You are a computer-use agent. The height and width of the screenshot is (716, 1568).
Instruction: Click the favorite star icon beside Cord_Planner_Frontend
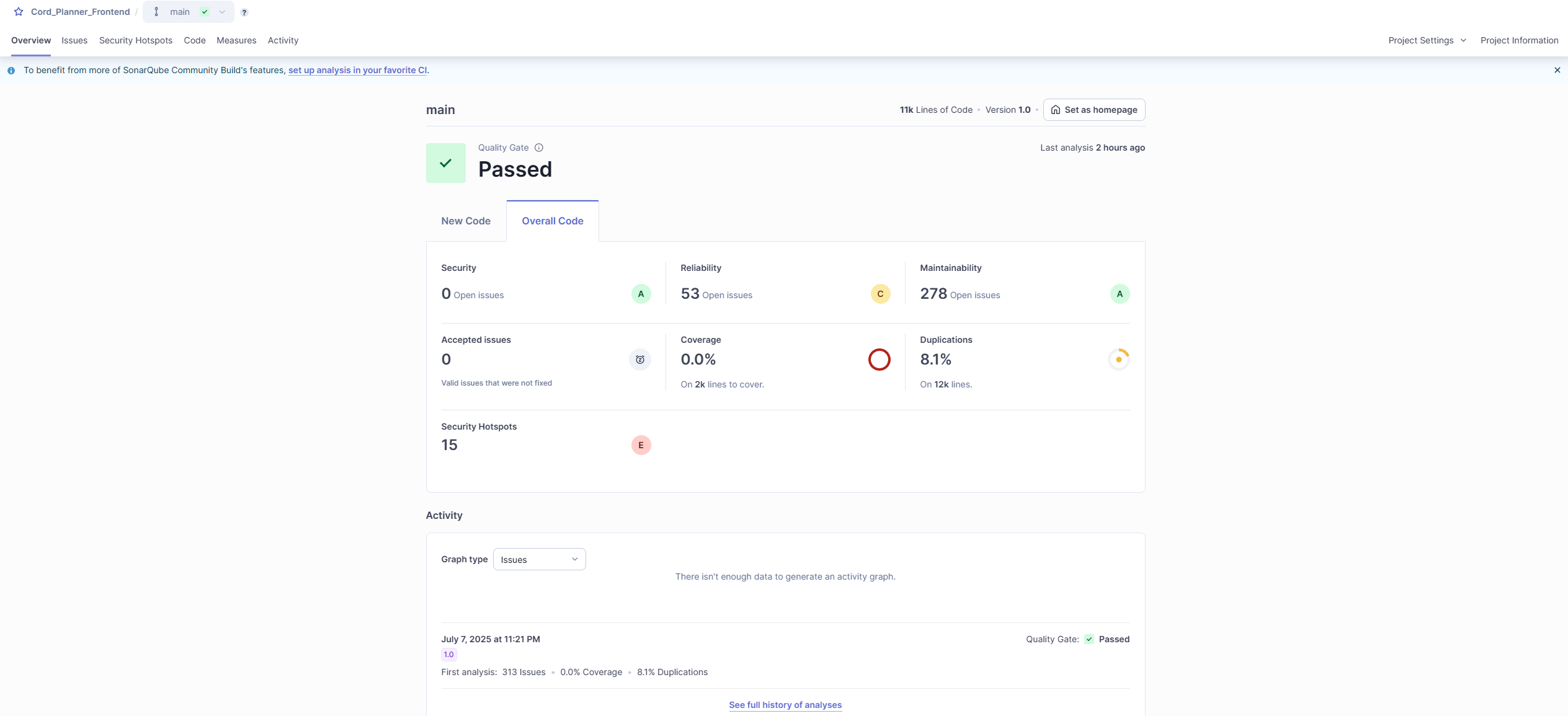(x=19, y=12)
